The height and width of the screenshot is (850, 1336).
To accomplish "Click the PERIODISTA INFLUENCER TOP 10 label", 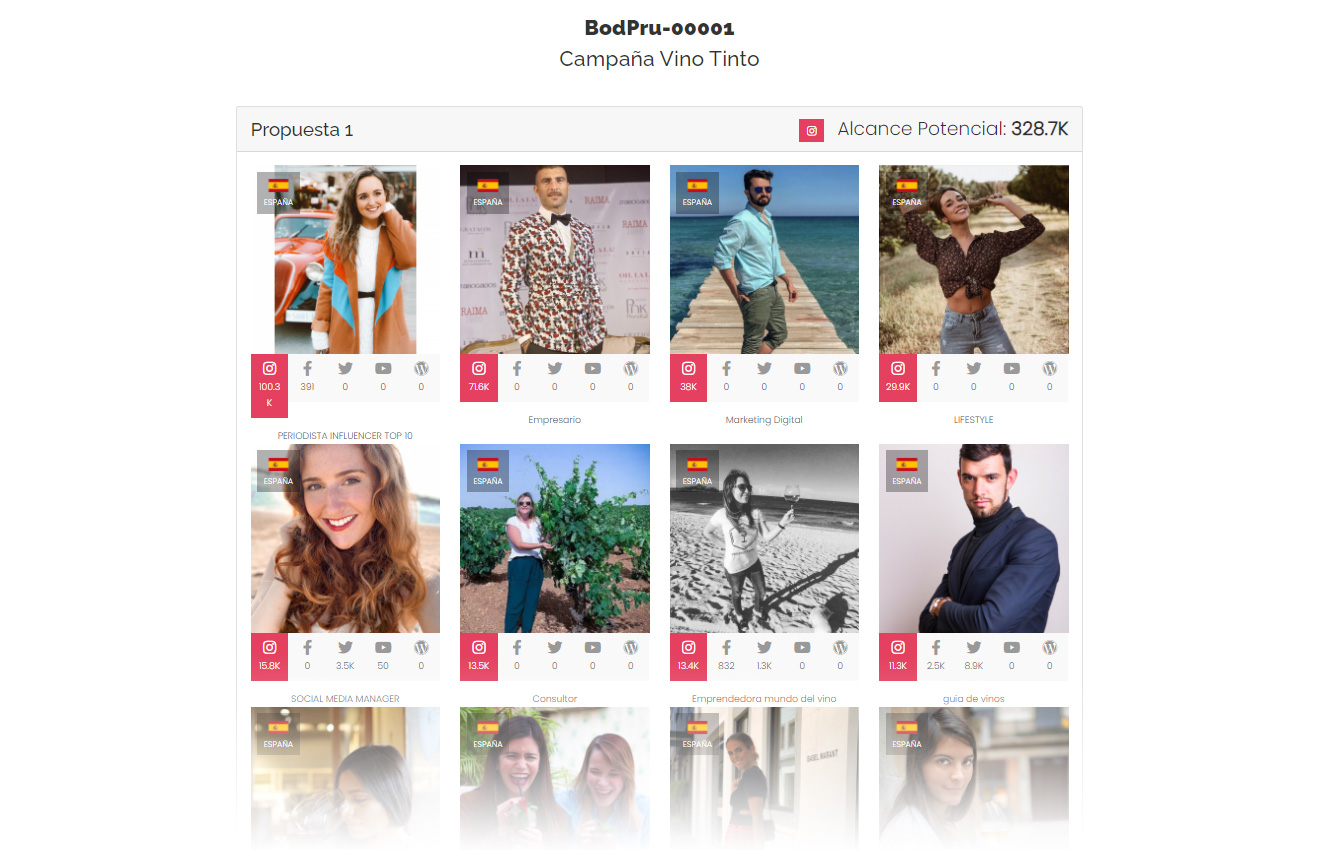I will pos(345,436).
